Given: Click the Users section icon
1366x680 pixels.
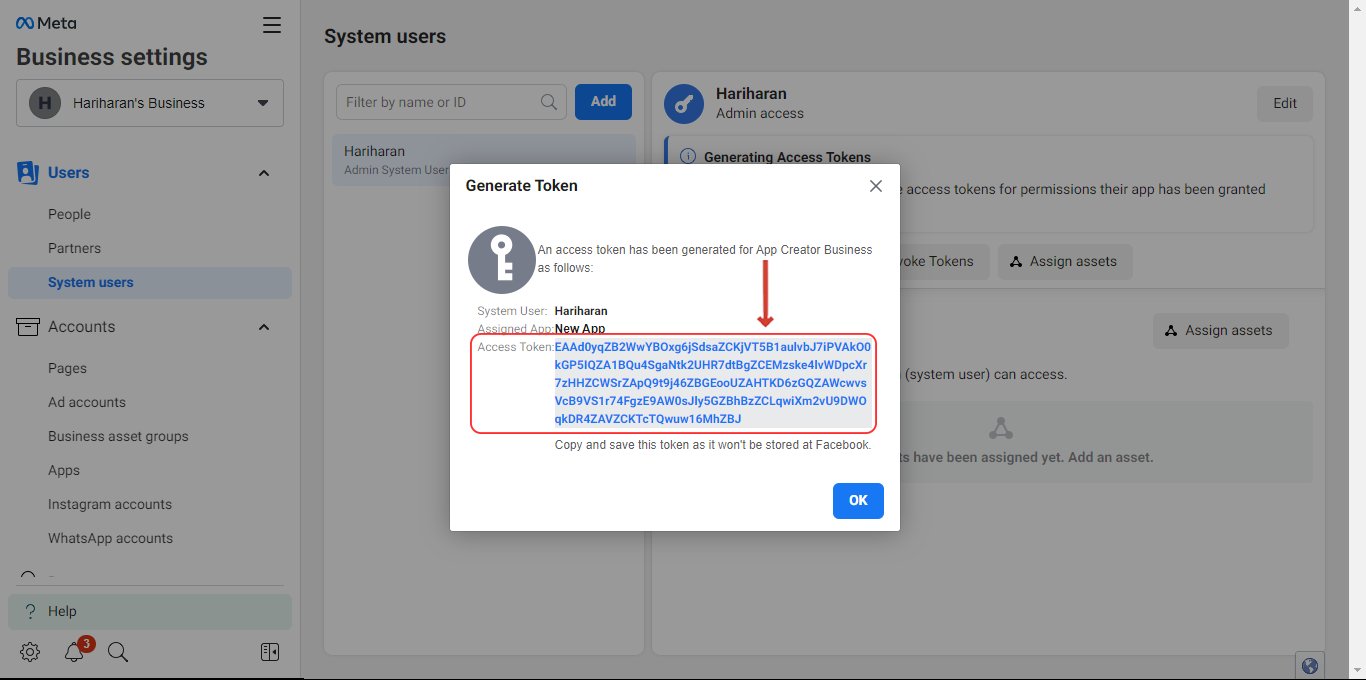Looking at the screenshot, I should tap(28, 172).
